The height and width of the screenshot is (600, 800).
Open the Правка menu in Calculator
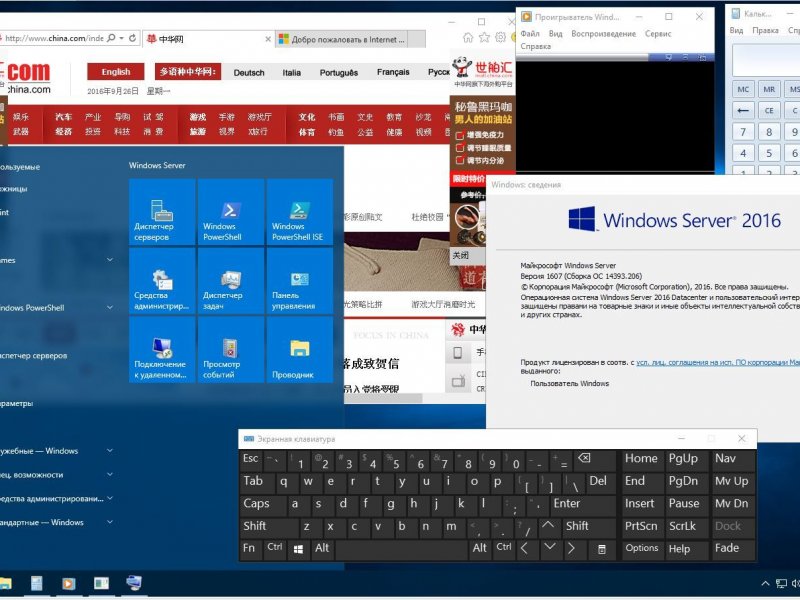[x=765, y=31]
